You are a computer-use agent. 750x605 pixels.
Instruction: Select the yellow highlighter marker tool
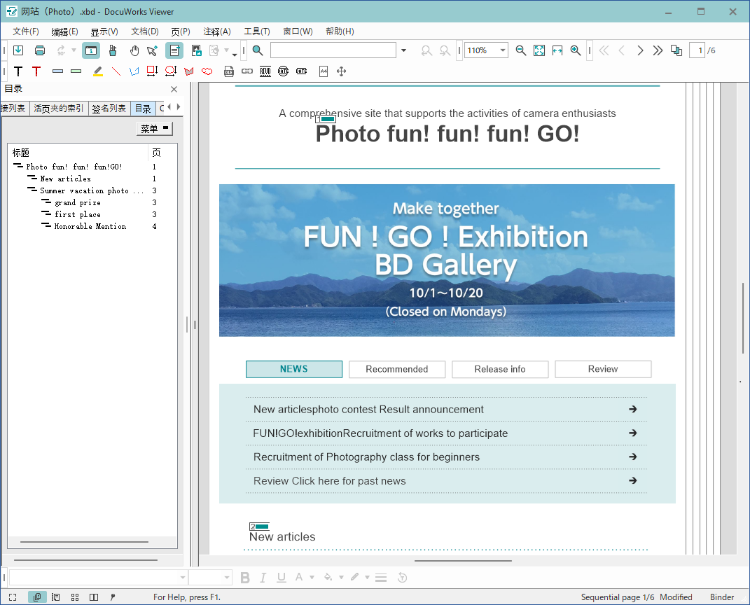pyautogui.click(x=98, y=71)
